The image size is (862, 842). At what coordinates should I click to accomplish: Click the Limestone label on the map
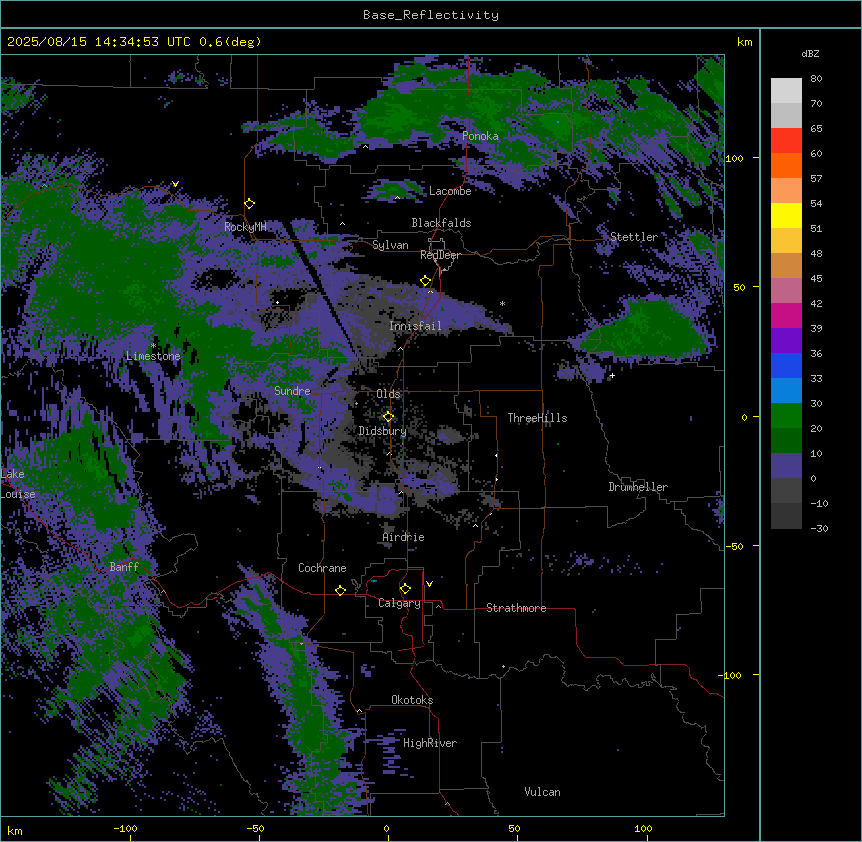[x=153, y=356]
